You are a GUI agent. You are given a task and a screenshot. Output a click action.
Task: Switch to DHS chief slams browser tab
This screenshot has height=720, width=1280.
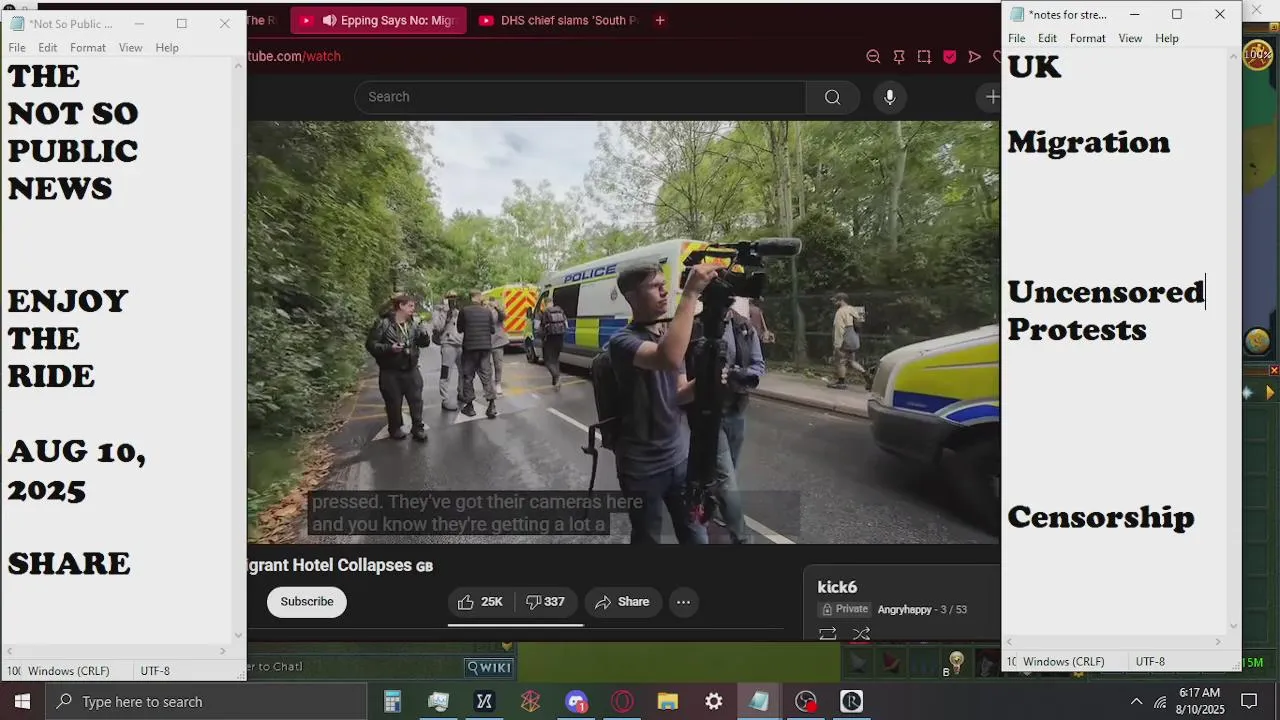pyautogui.click(x=558, y=20)
